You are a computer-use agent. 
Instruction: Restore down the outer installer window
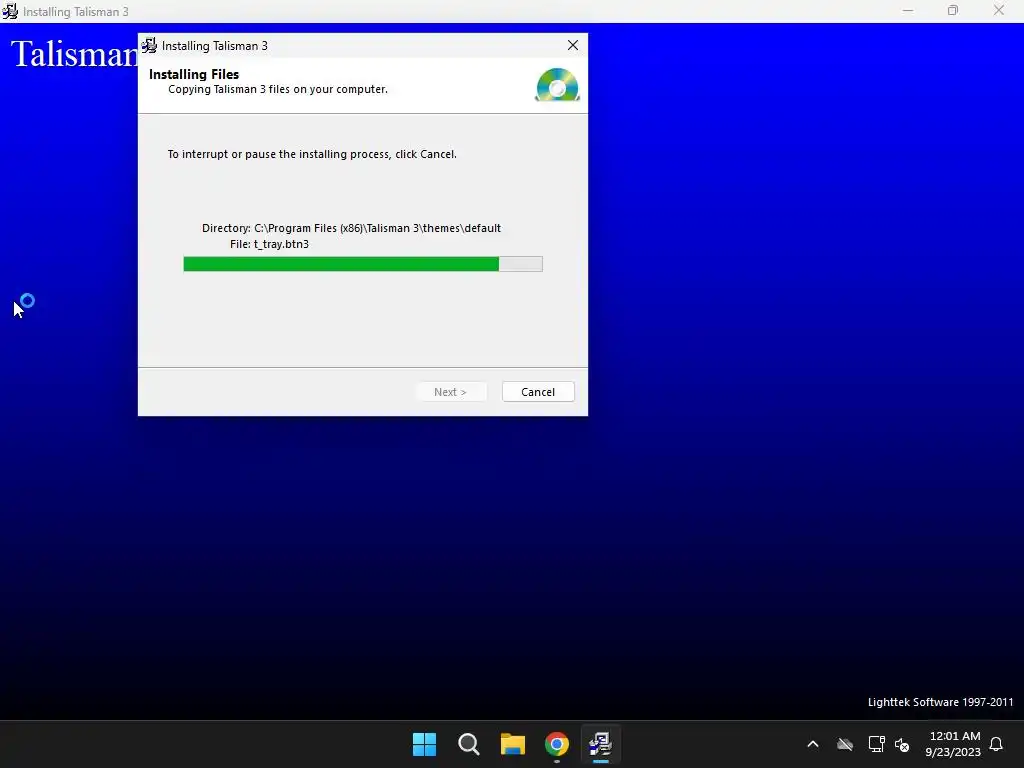(953, 11)
